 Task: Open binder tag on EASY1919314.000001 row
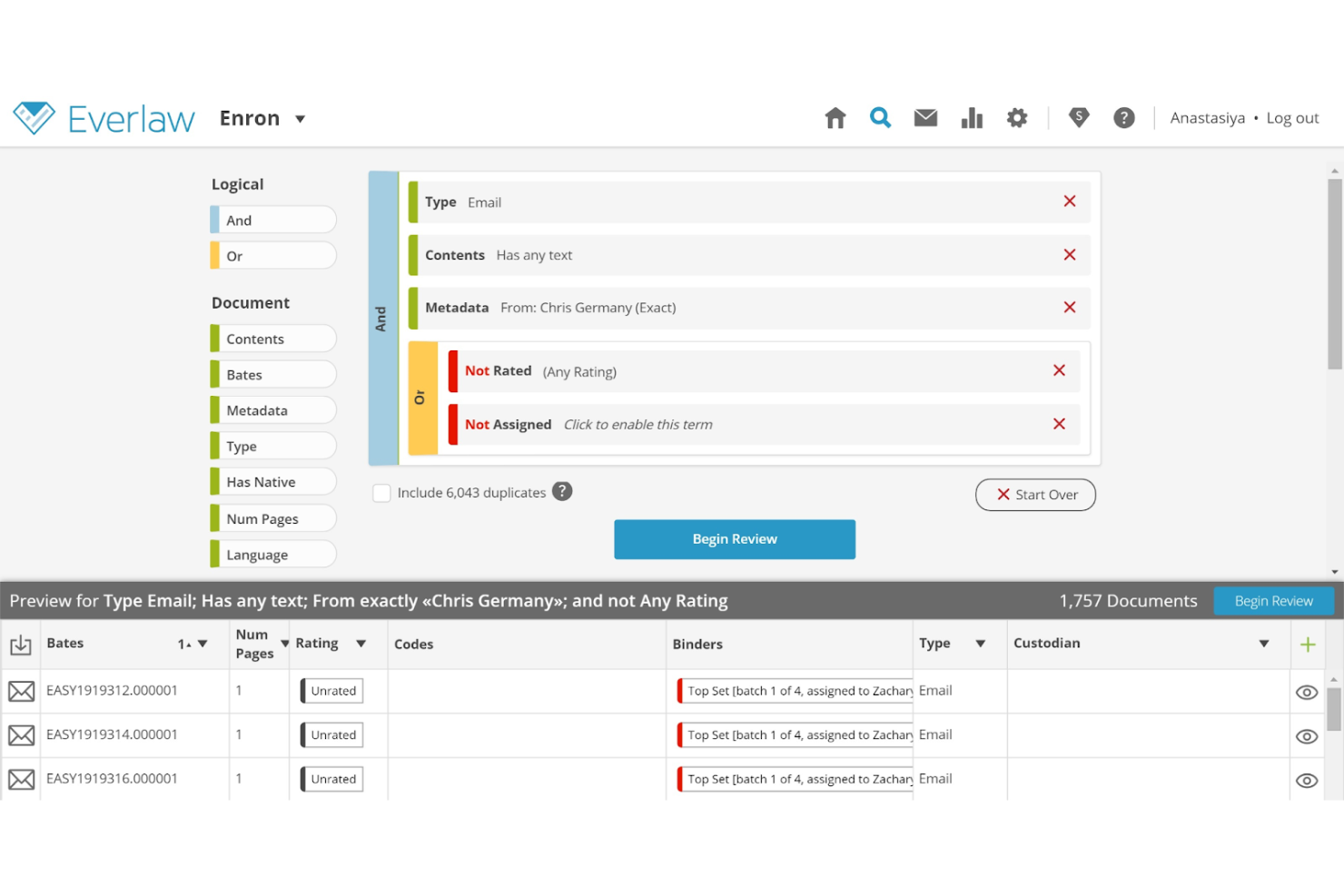pyautogui.click(x=796, y=735)
